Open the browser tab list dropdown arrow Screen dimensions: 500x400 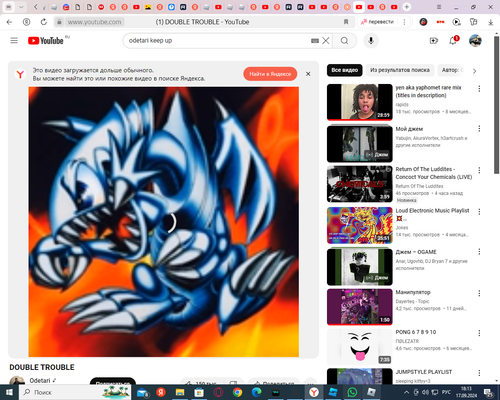coord(21,7)
